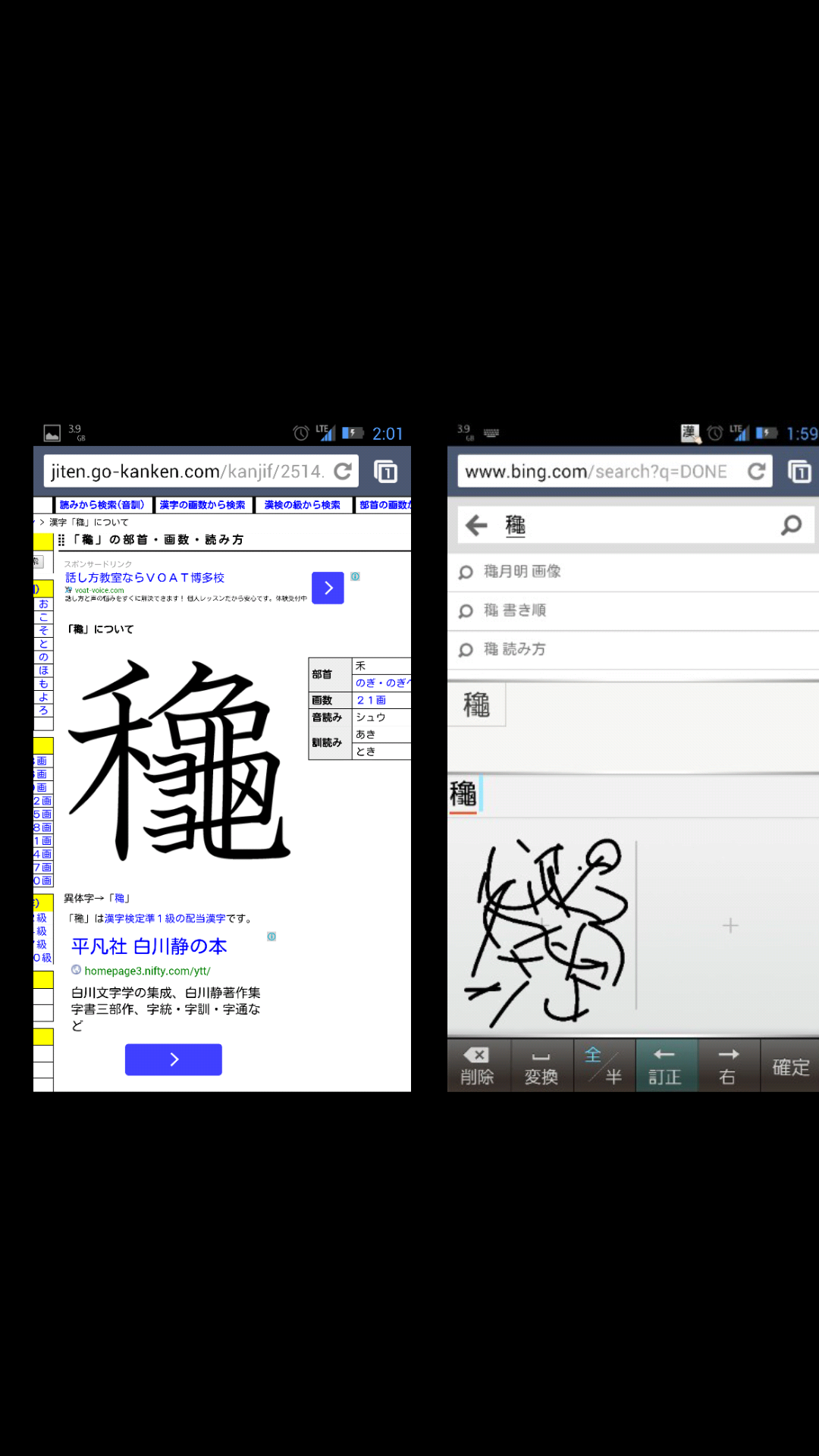Tap the composing 龝 text in input line
This screenshot has width=819, height=1456.
pos(463,794)
